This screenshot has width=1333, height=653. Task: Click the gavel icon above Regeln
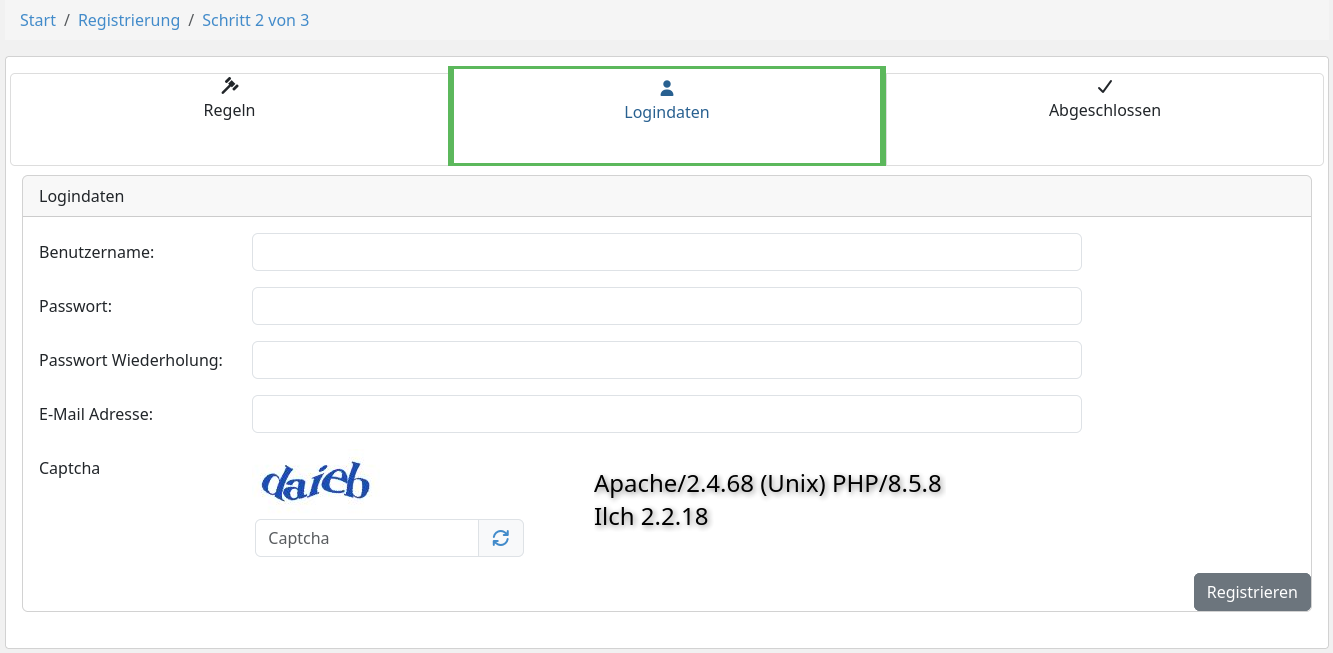pyautogui.click(x=229, y=86)
